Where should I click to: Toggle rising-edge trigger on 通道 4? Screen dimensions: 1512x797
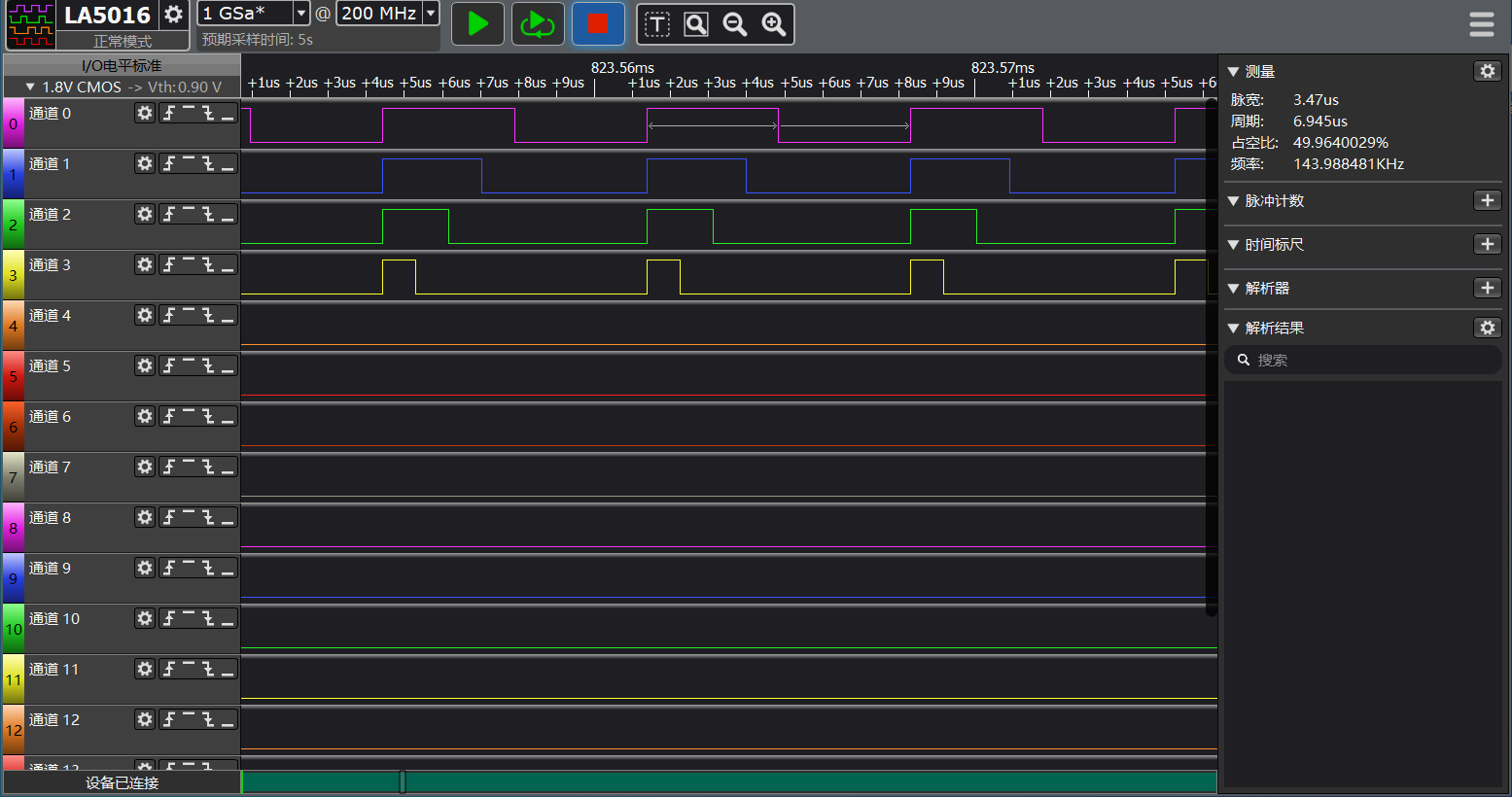coord(169,315)
